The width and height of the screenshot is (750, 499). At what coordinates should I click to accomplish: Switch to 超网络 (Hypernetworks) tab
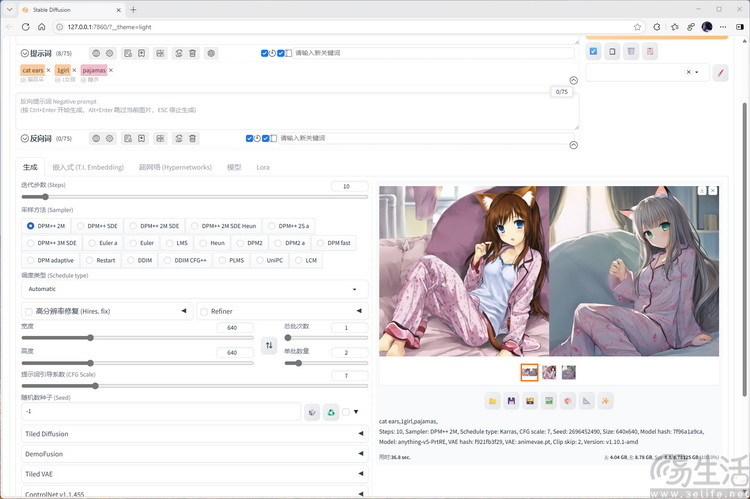tap(175, 167)
